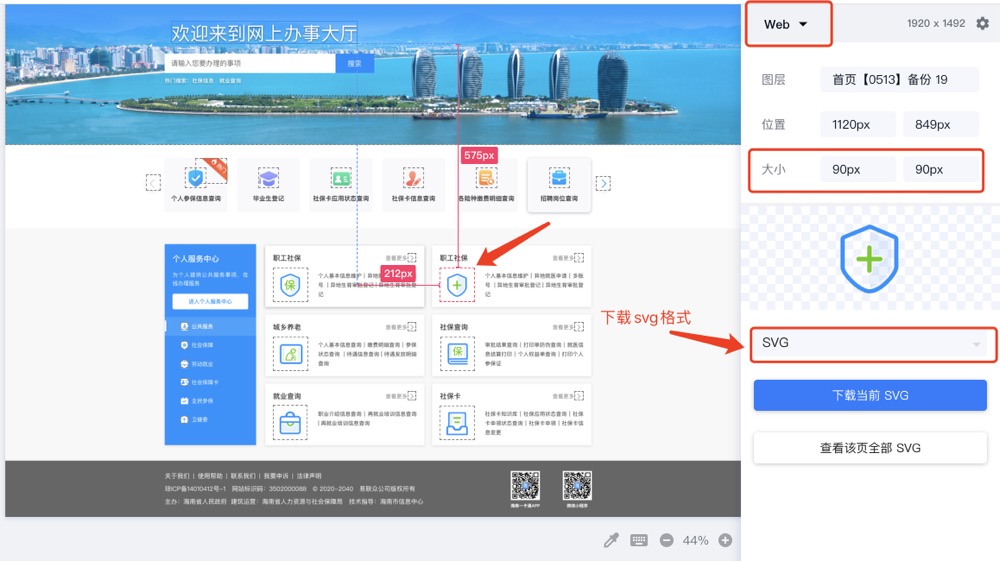Open the 关于我们 footer link
The height and width of the screenshot is (561, 1000).
coord(177,476)
